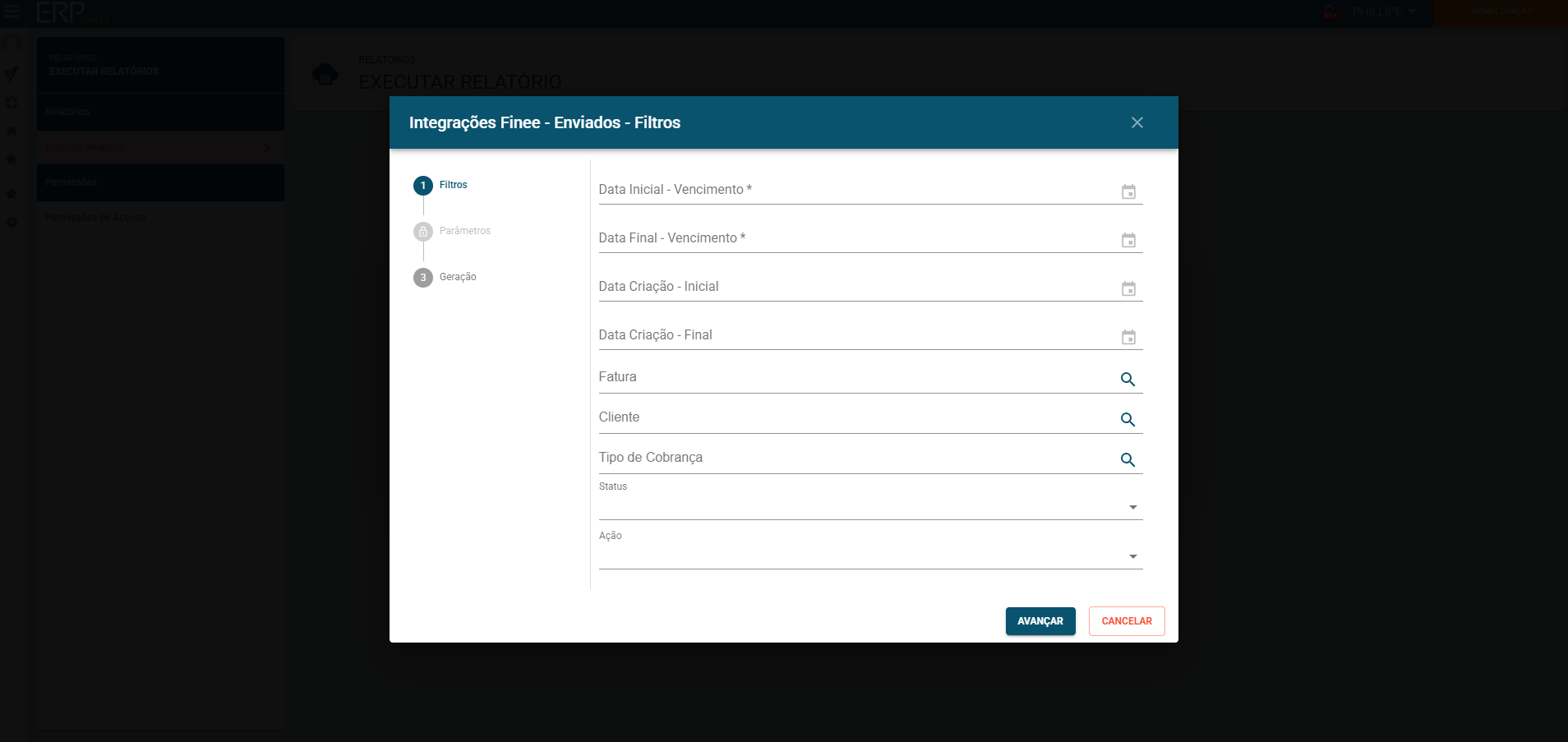Close the Filtros dialog with X
1568x742 pixels.
[x=1137, y=122]
